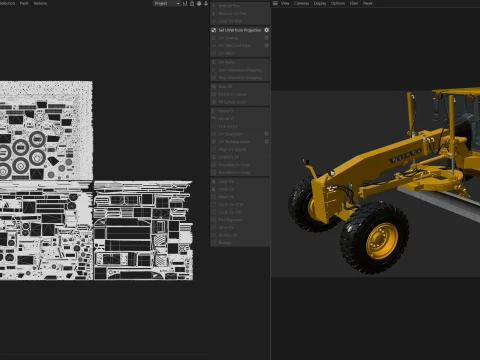Click the Cycle UV CCW icon
The image size is (480, 360).
point(214,205)
